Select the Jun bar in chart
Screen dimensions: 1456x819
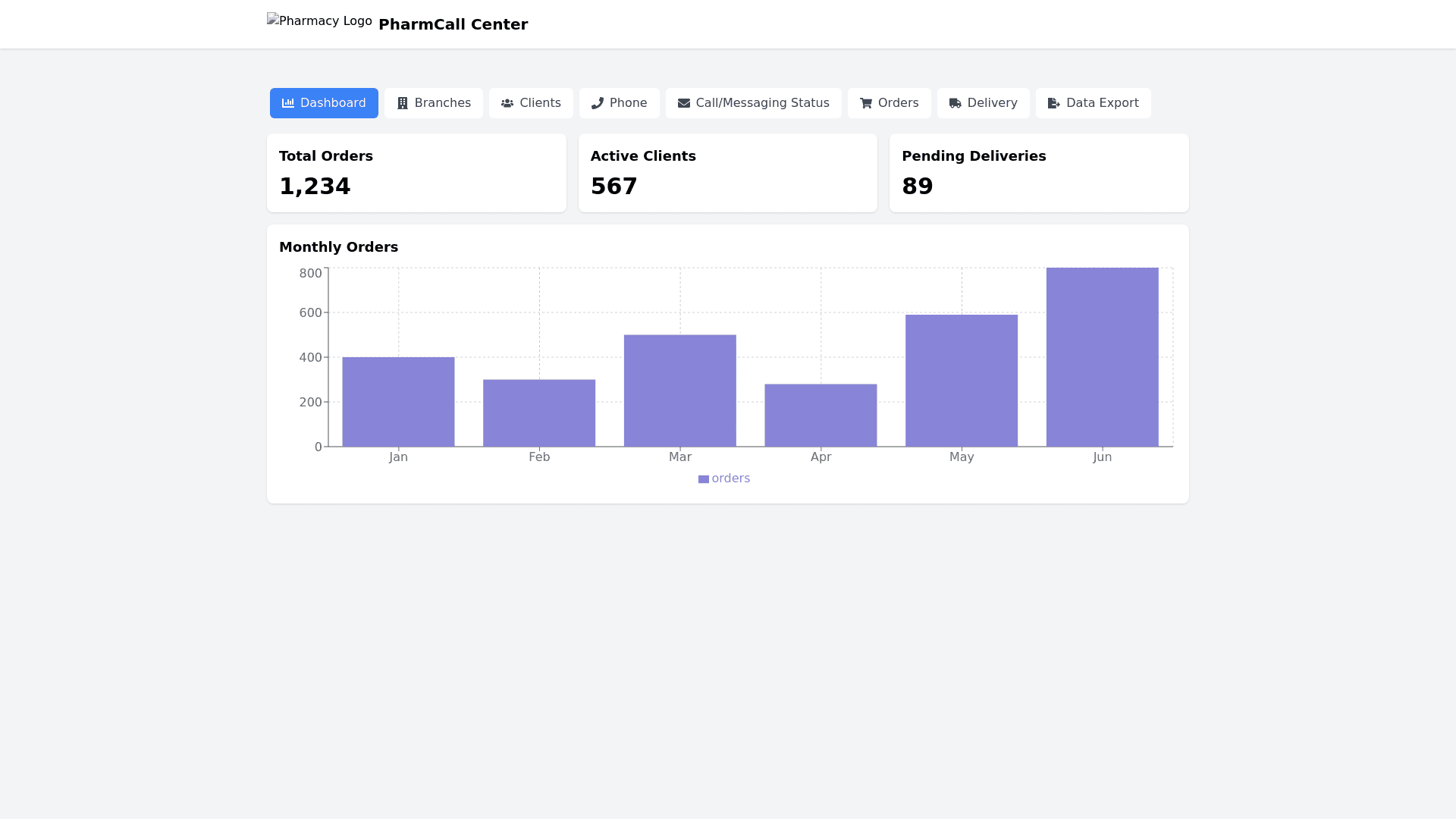point(1102,357)
